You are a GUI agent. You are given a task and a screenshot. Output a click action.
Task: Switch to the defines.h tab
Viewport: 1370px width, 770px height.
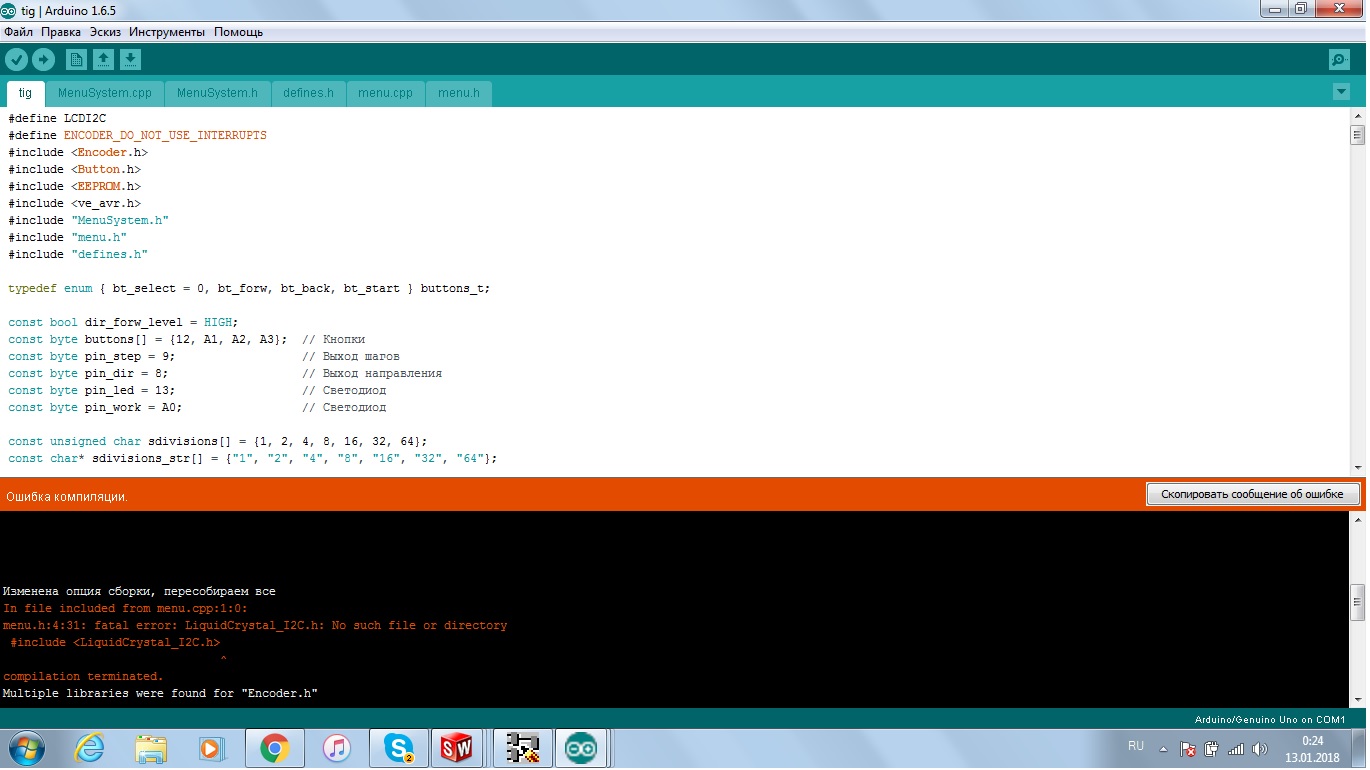point(308,93)
